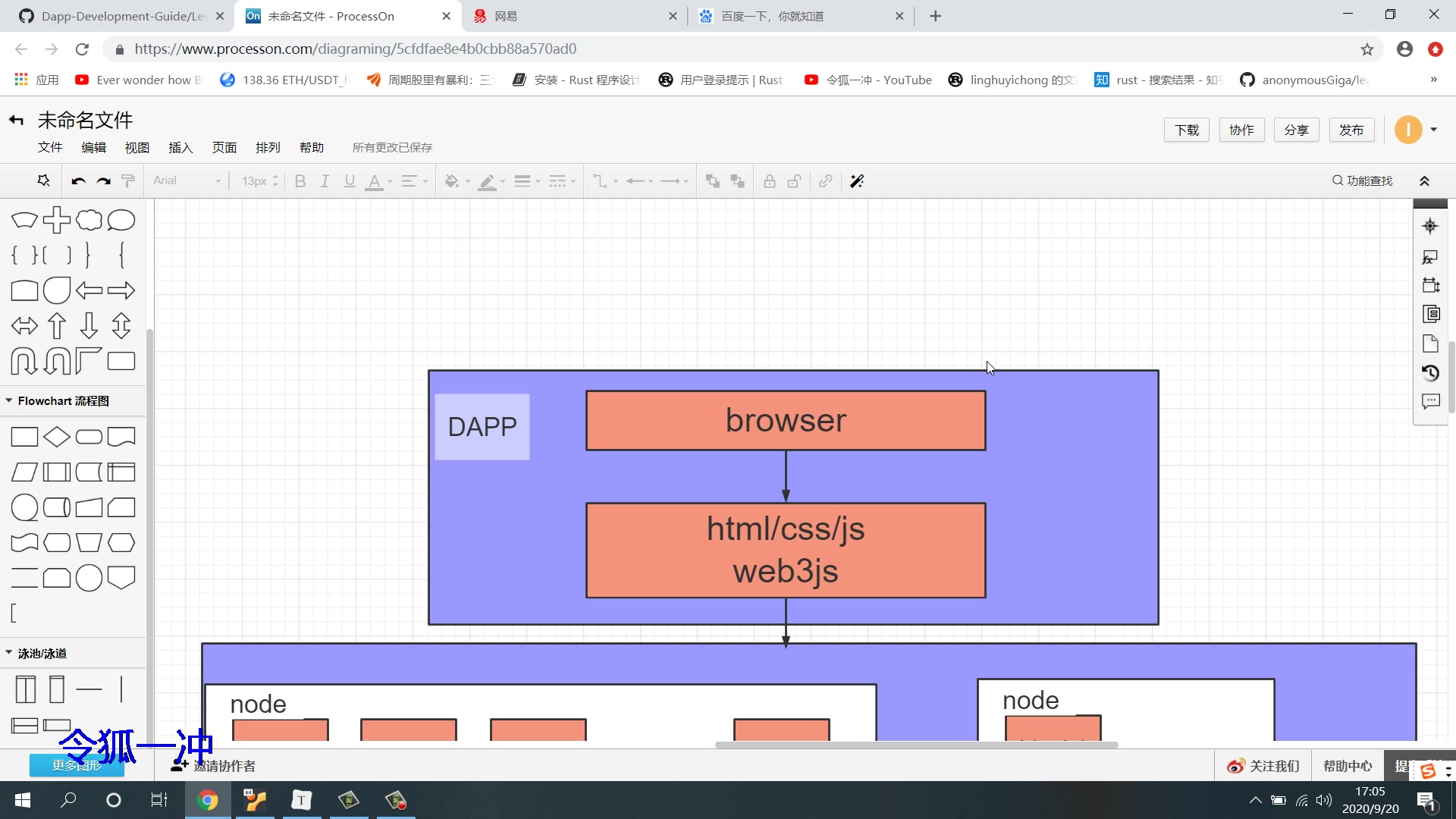Open the 页面 menu
1456x819 pixels.
coord(224,147)
